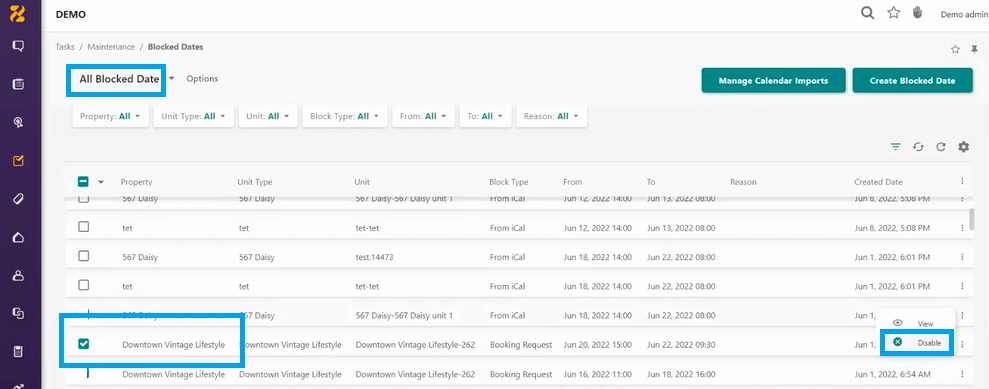Check the 567 Daisy test.14473 row
Image resolution: width=989 pixels, height=389 pixels.
pos(83,256)
